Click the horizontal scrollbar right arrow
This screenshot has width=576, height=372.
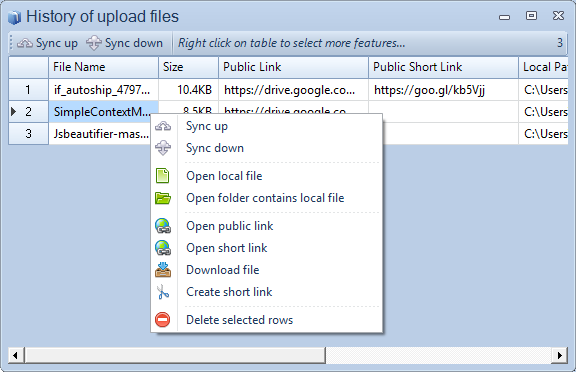(x=559, y=355)
